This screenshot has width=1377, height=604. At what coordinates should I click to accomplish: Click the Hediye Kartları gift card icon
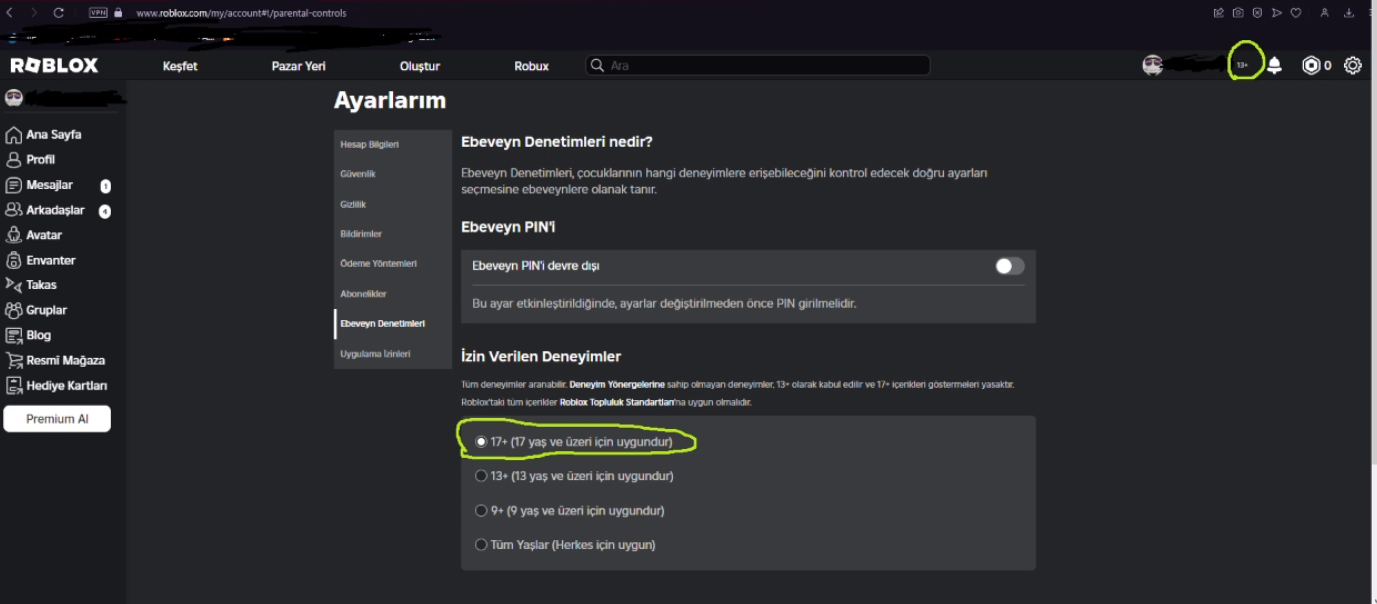tap(14, 385)
